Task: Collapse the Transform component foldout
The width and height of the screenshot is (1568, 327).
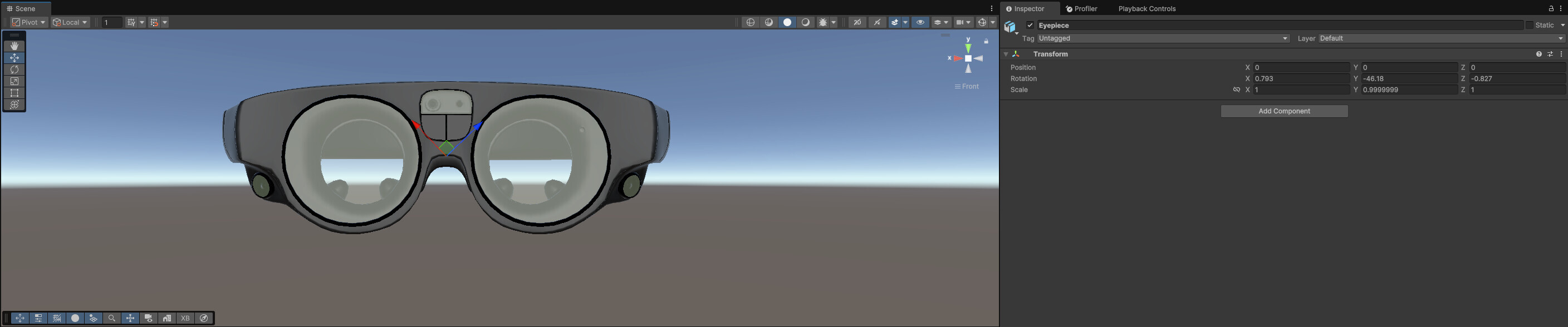Action: (x=1006, y=54)
